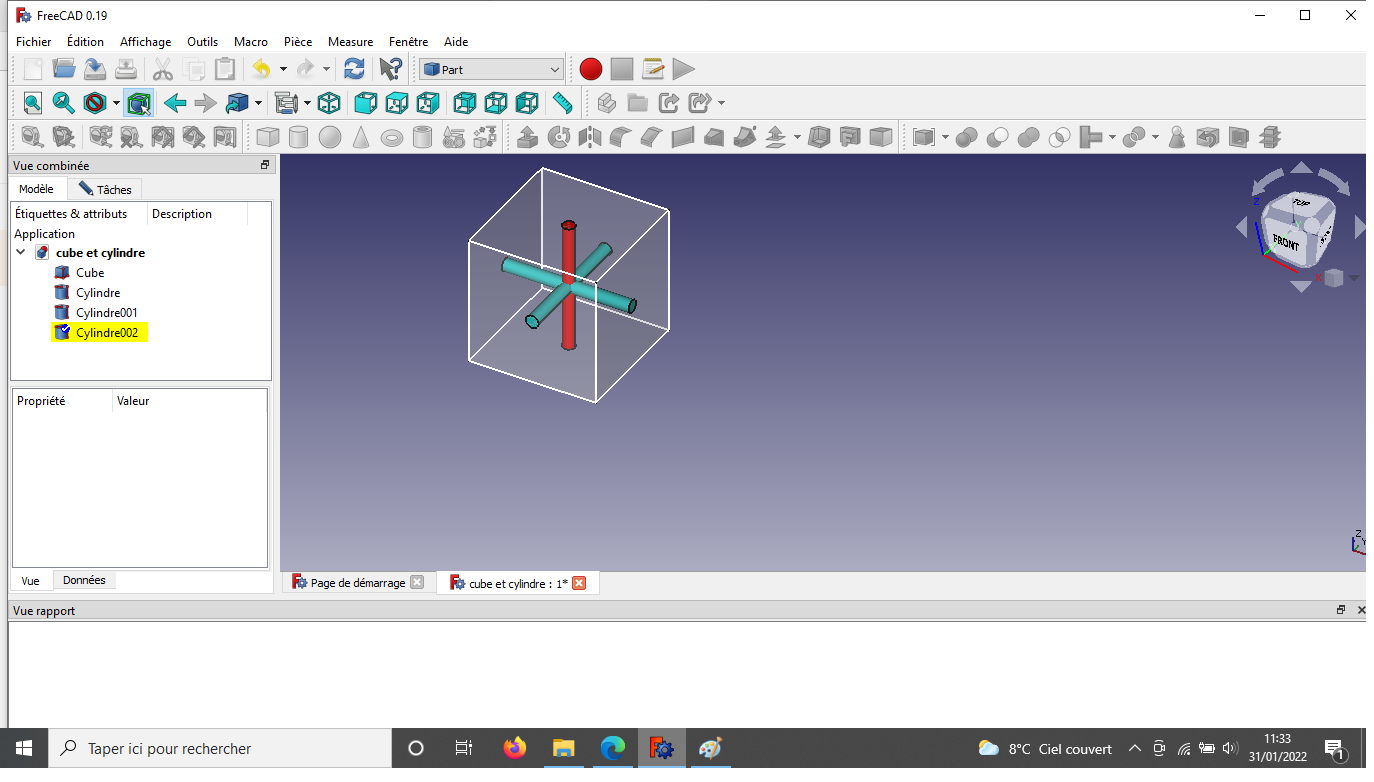This screenshot has height=782, width=1374.
Task: Switch to the Tâches tab
Action: click(x=105, y=189)
